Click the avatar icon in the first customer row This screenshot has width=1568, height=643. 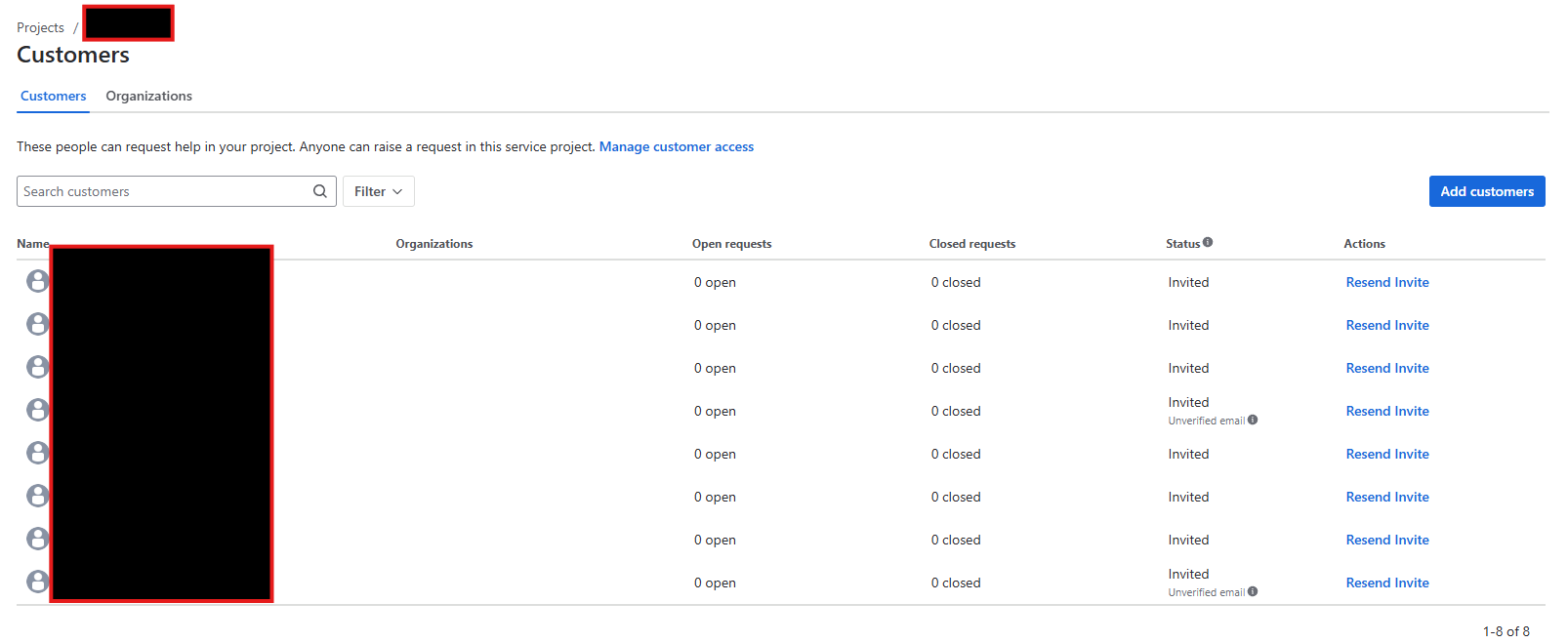pos(38,281)
